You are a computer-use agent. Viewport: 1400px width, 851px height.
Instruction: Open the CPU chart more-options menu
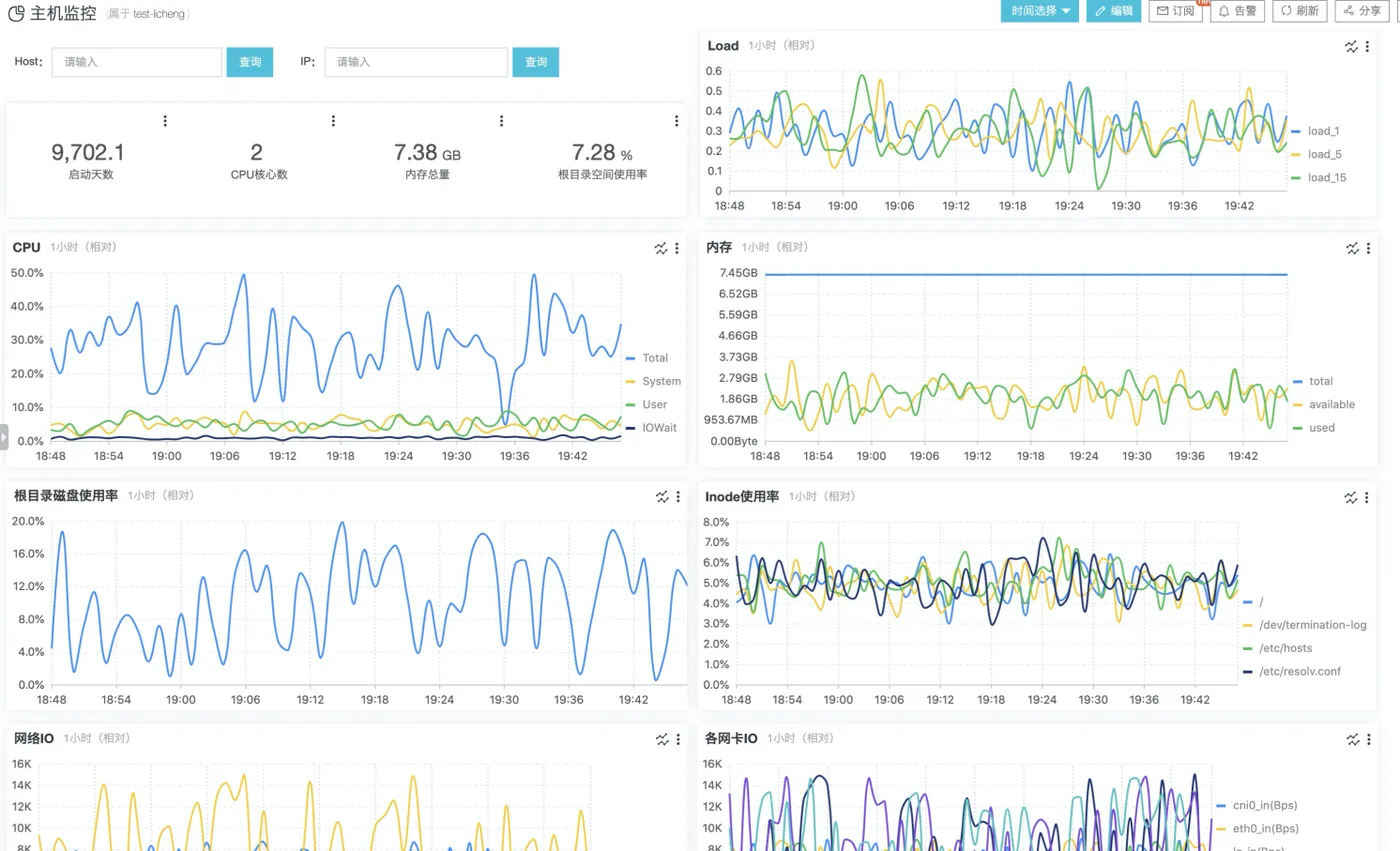point(677,248)
